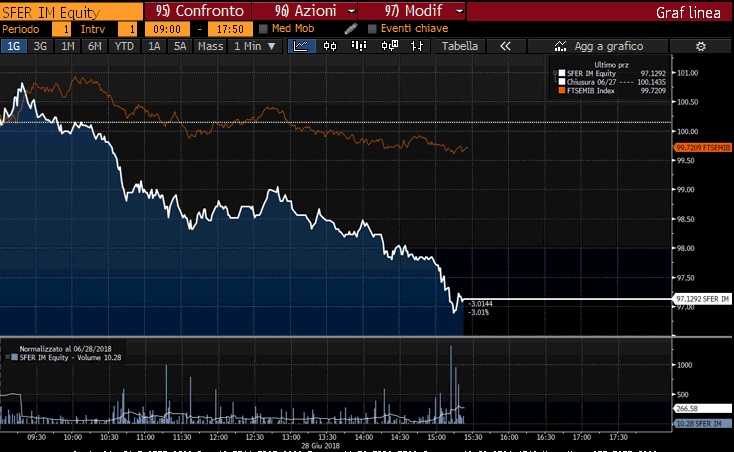Click the 97.1292 SFER IM price tag
The image size is (734, 452).
702,299
